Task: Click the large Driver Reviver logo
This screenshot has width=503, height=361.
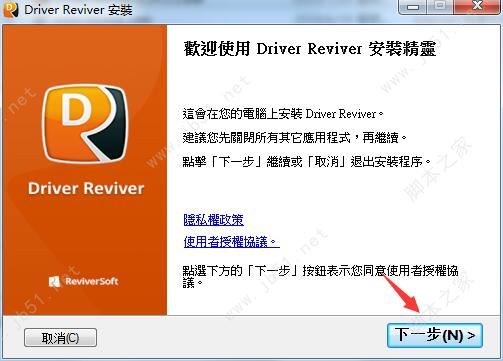Action: pyautogui.click(x=85, y=124)
